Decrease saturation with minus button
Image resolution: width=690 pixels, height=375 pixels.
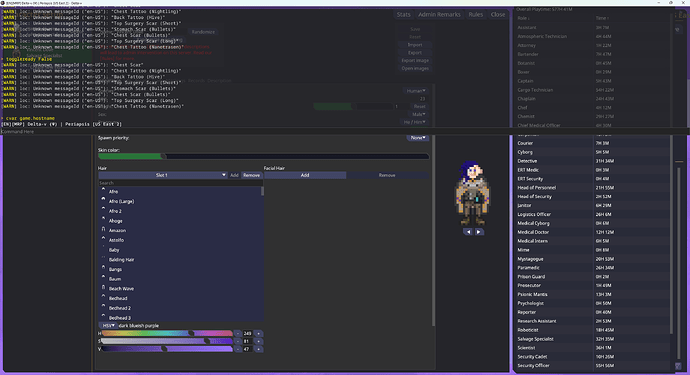tap(238, 341)
